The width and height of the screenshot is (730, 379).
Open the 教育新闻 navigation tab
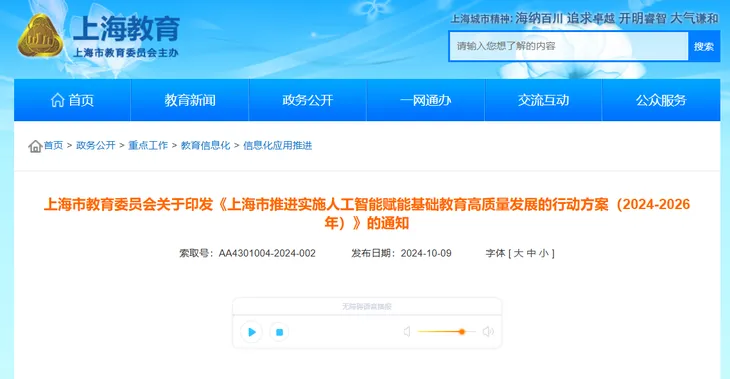tap(190, 100)
